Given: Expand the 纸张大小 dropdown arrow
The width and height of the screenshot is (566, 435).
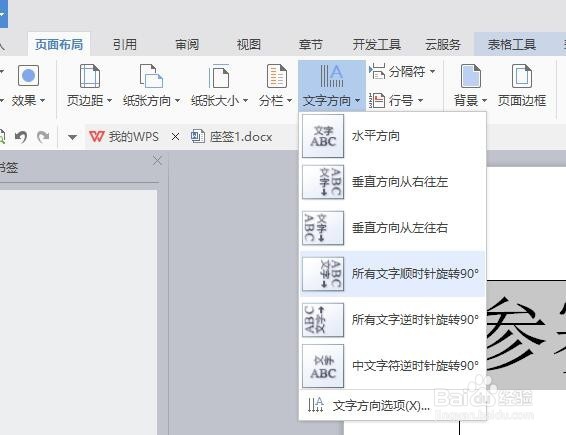Looking at the screenshot, I should click(x=245, y=100).
